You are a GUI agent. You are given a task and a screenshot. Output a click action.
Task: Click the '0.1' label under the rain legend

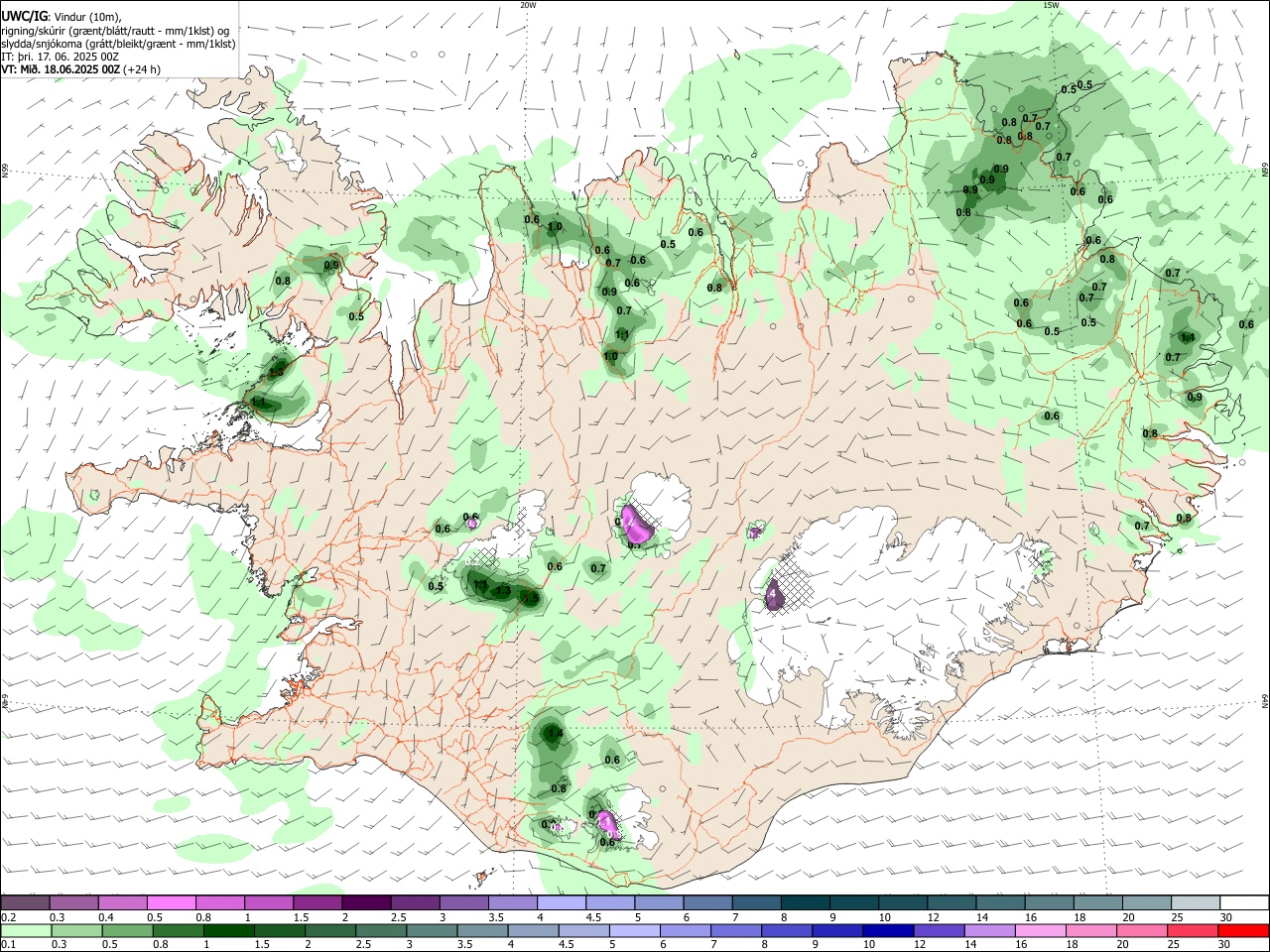[x=8, y=944]
